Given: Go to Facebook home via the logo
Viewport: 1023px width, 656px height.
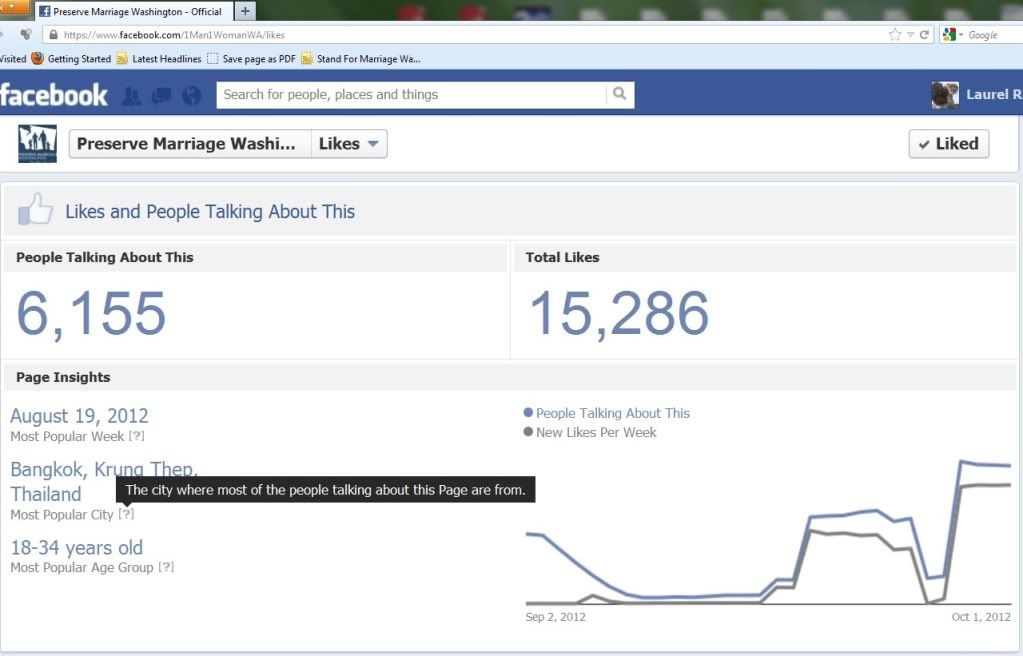Looking at the screenshot, I should tap(53, 95).
